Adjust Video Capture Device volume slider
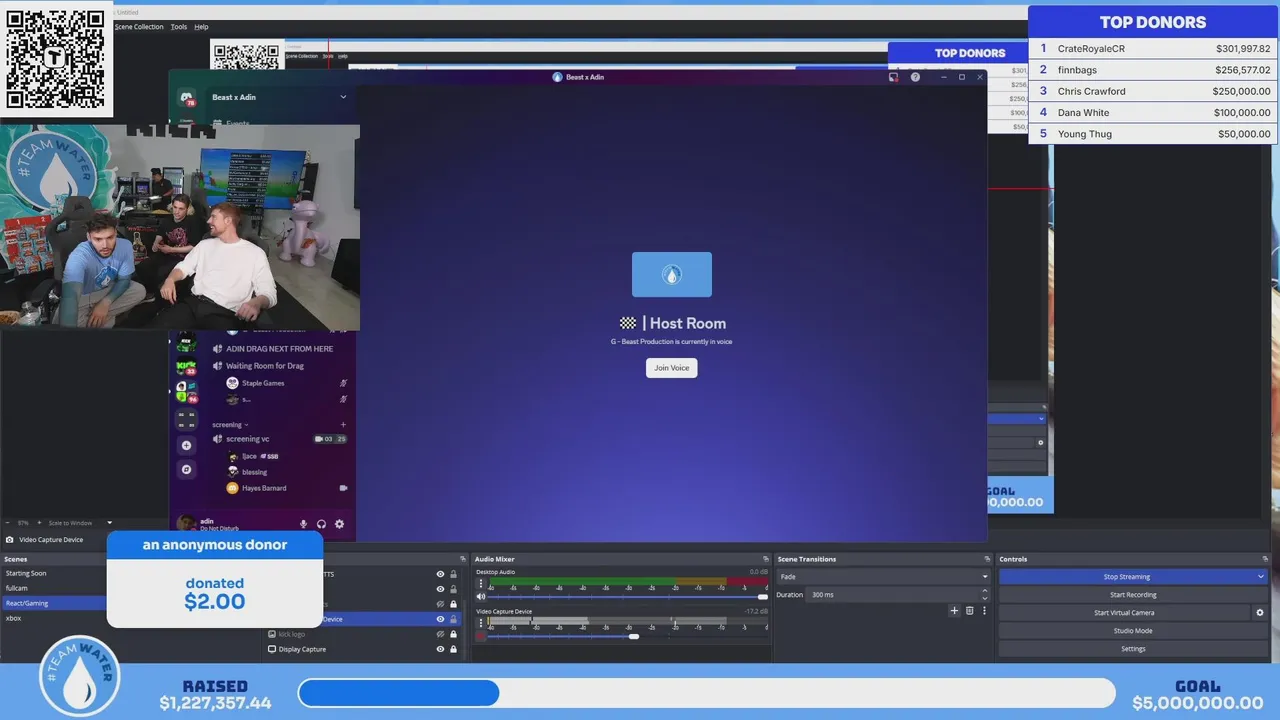Viewport: 1280px width, 720px height. tap(633, 636)
